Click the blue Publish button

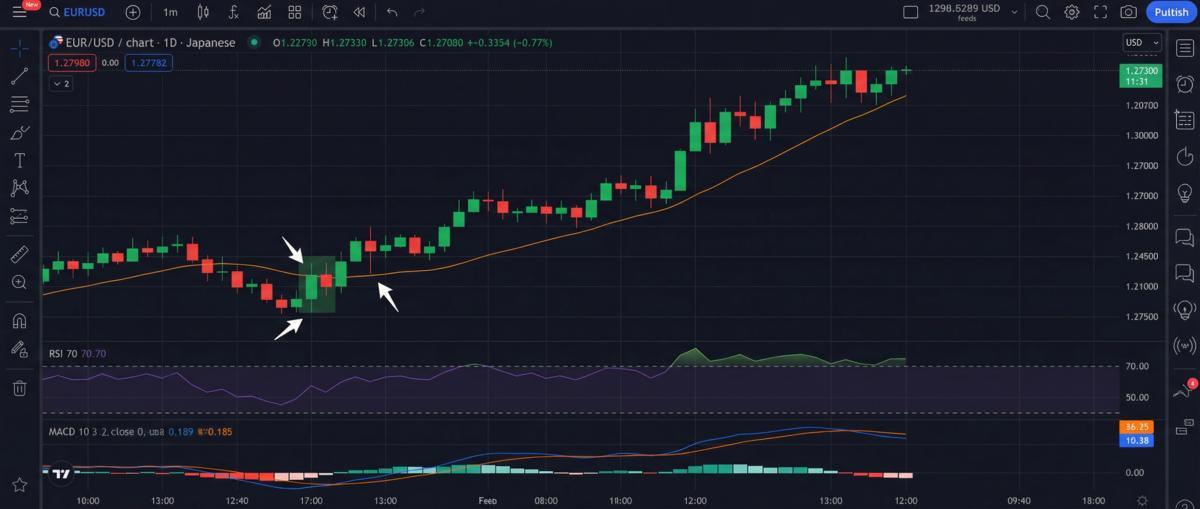coord(1171,12)
